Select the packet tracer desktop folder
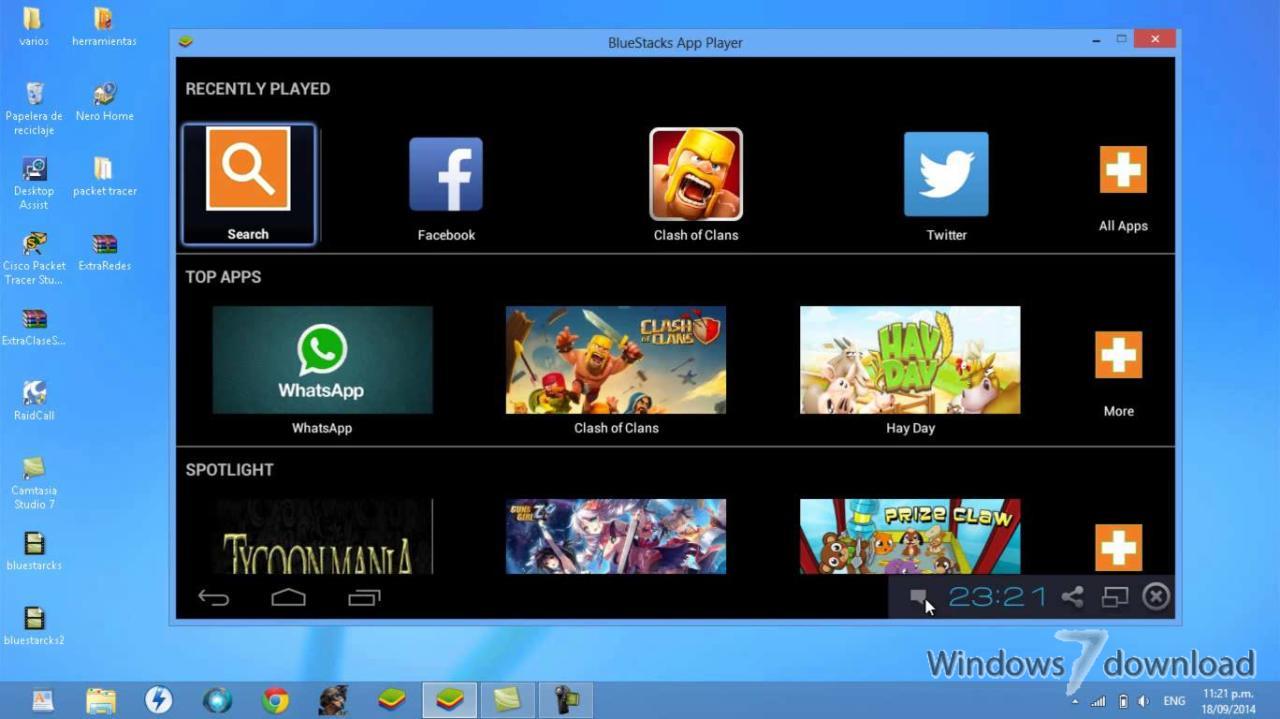Screen dimensions: 1280x719 tap(104, 176)
